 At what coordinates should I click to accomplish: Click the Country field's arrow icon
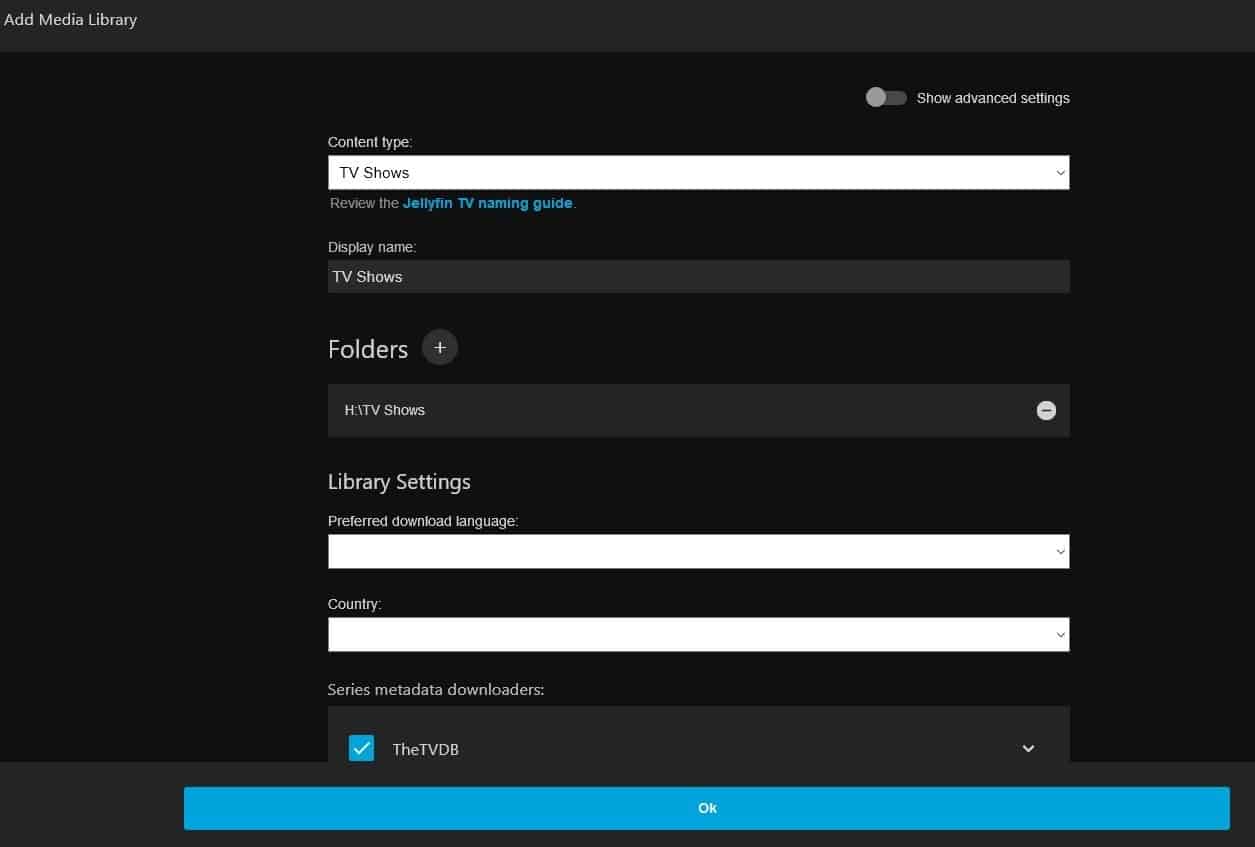pyautogui.click(x=1060, y=635)
